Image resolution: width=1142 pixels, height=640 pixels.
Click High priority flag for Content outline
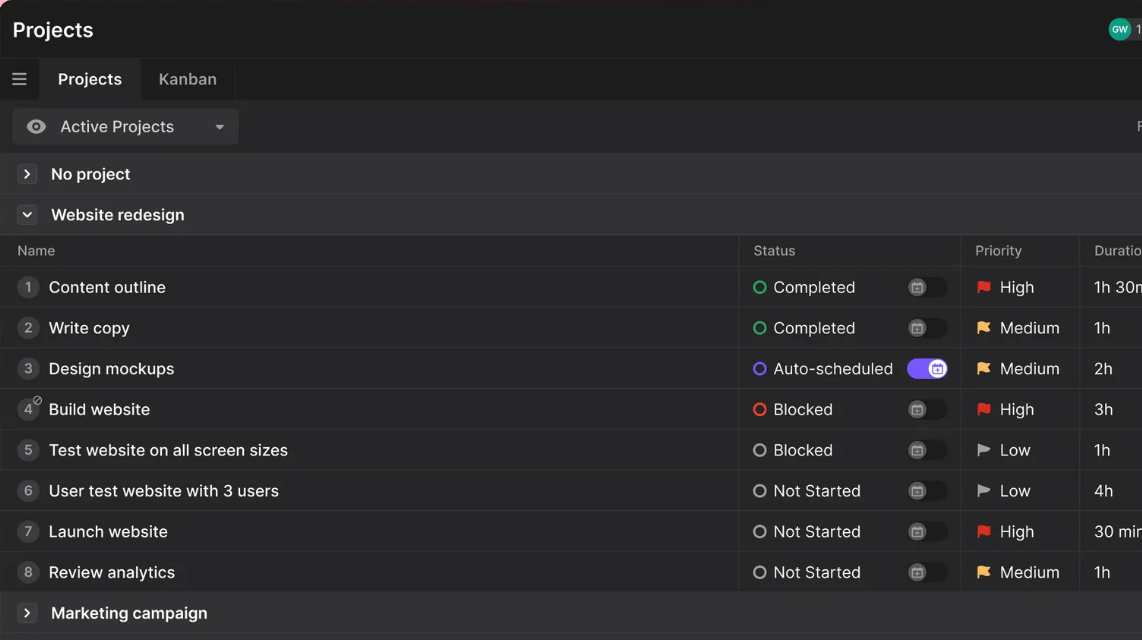984,288
